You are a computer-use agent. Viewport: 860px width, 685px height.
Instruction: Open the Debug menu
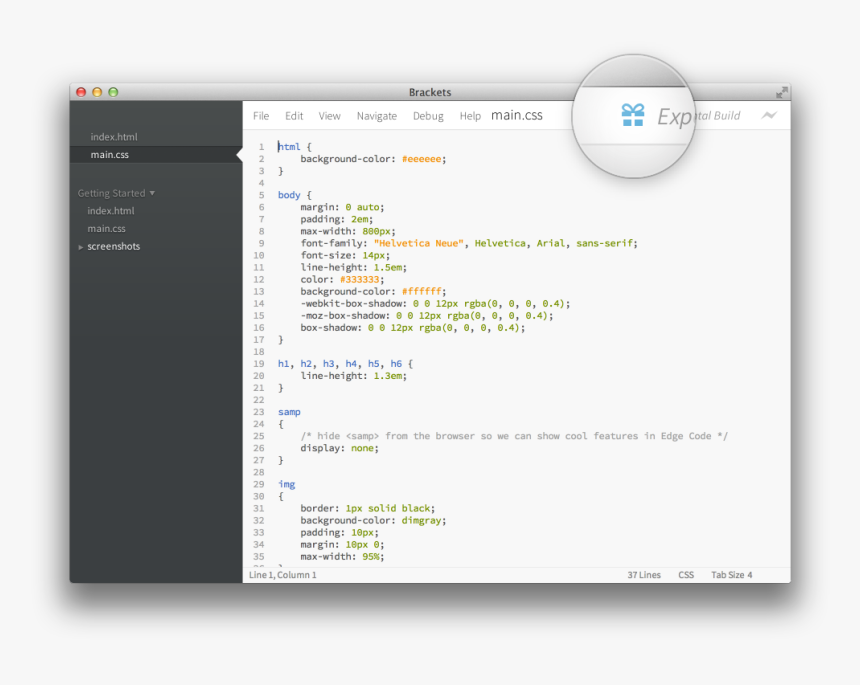[x=428, y=116]
